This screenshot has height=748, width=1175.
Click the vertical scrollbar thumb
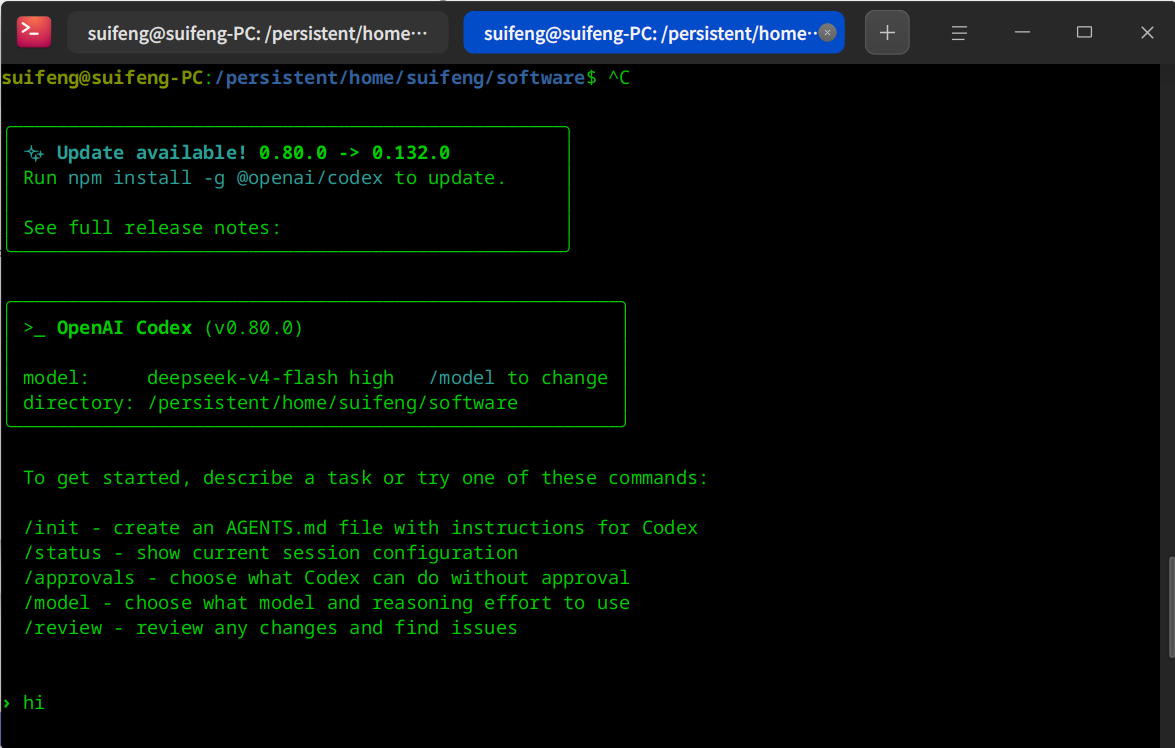click(1171, 607)
